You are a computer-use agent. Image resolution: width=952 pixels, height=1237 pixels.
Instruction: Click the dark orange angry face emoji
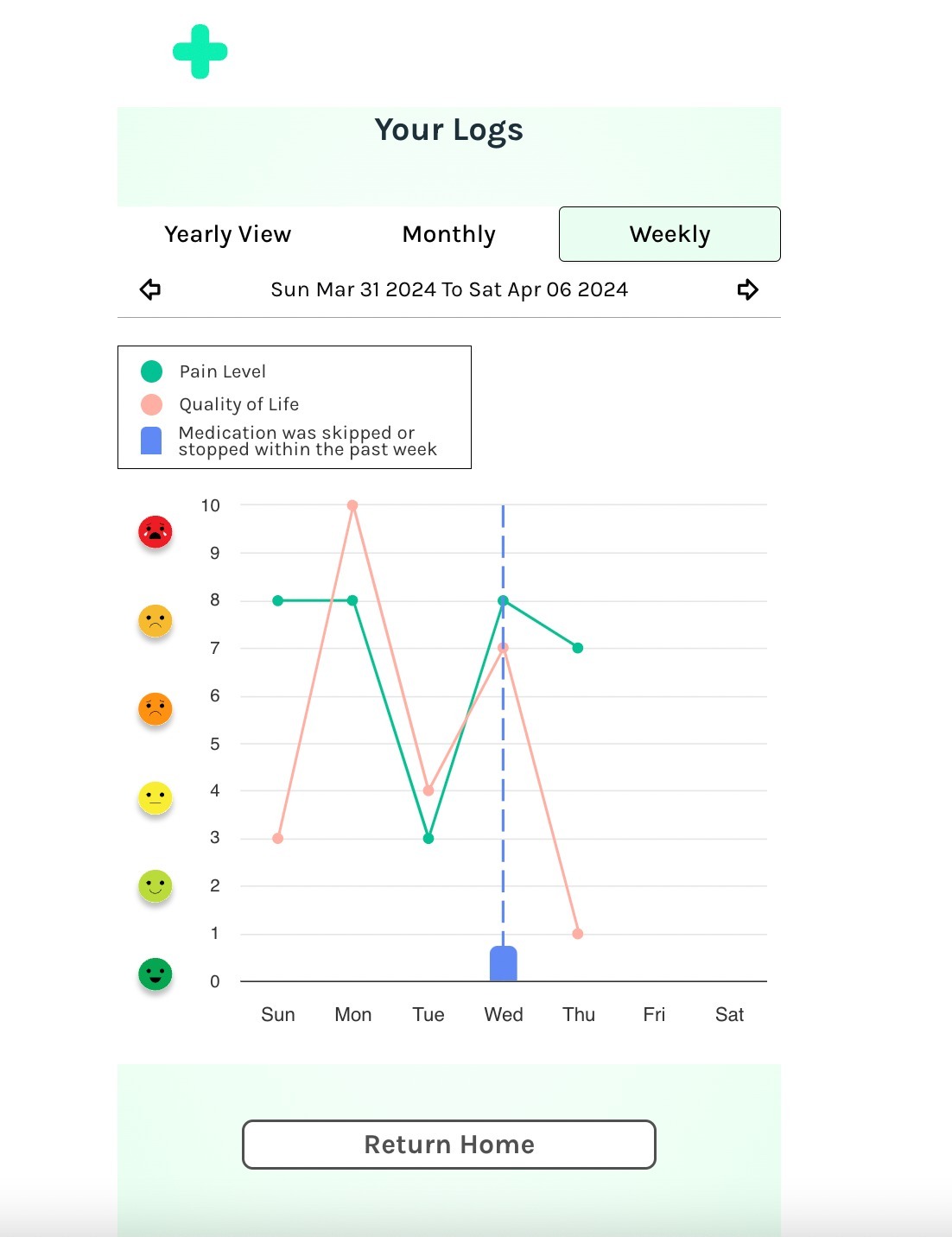(155, 708)
